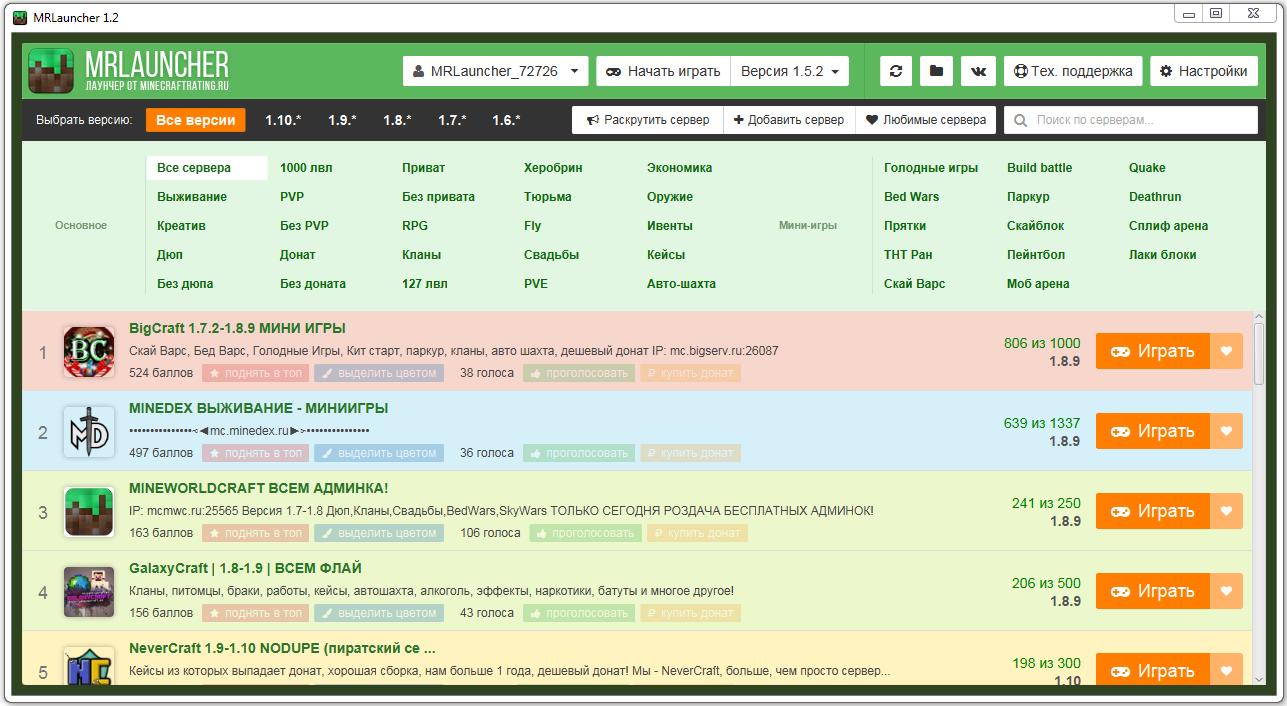Expand the MRLauncher_72726 account dropdown
The image size is (1287, 706).
tap(495, 71)
